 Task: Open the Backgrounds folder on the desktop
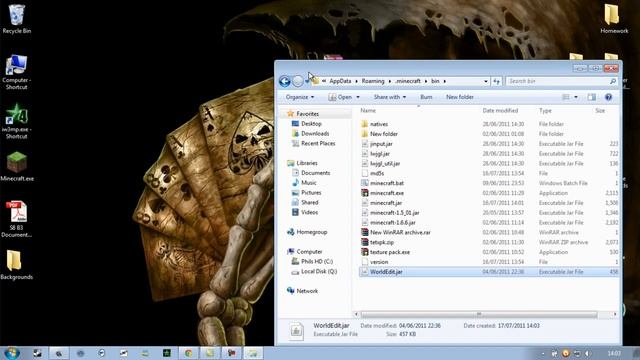(x=16, y=265)
